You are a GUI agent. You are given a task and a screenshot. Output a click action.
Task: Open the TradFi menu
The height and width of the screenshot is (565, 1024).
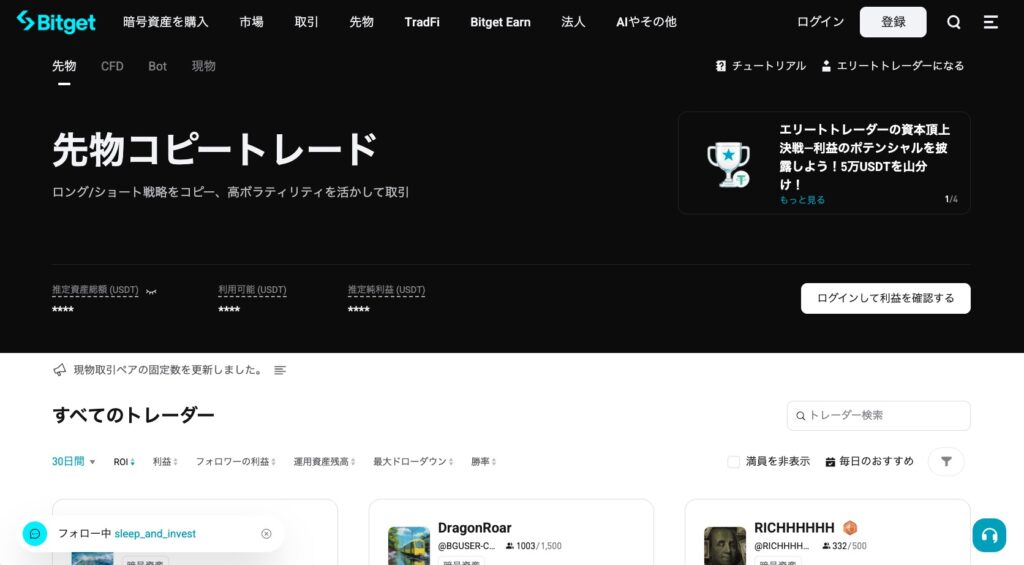click(422, 22)
